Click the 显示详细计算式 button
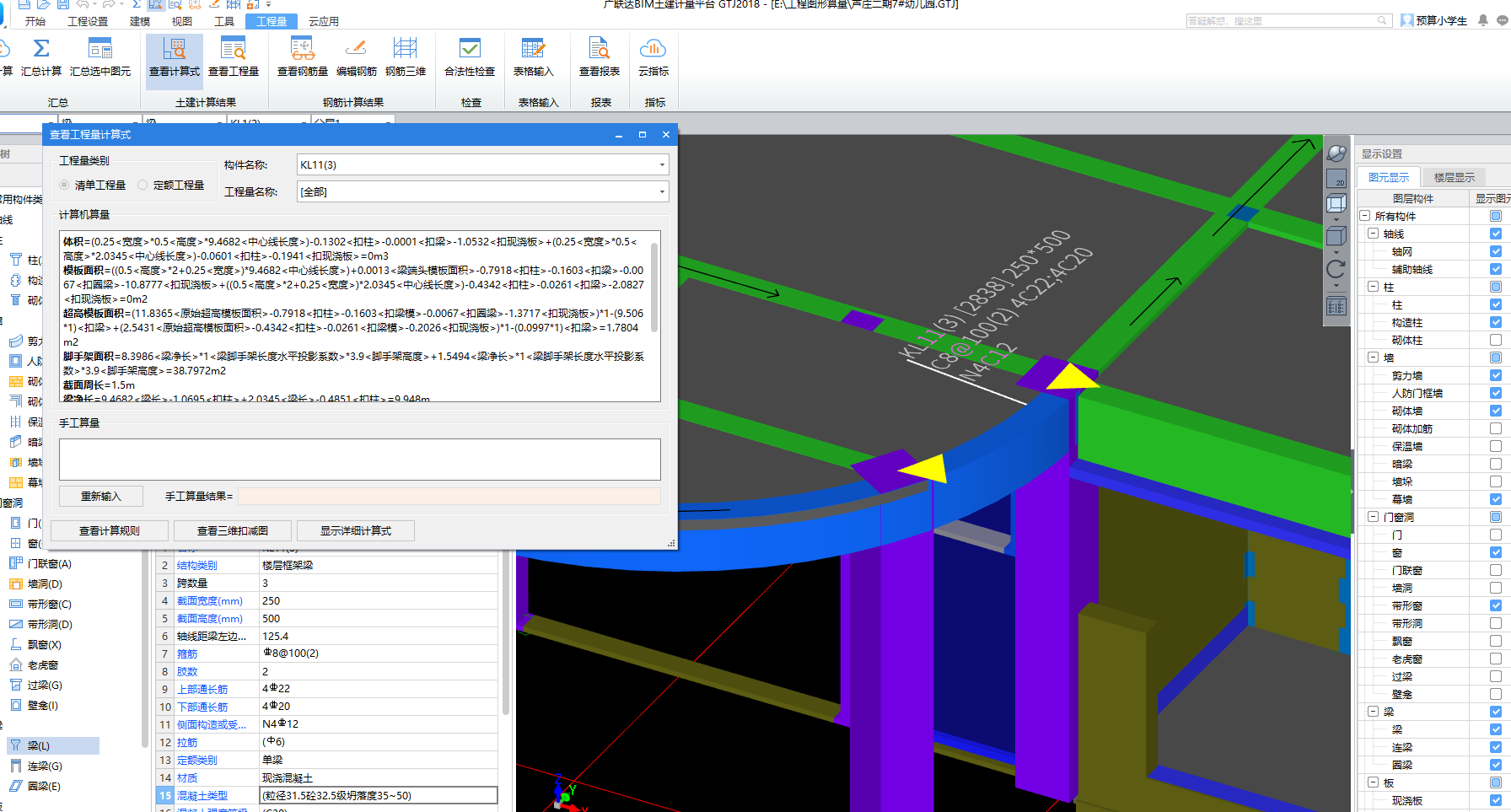This screenshot has height=812, width=1511. [x=356, y=530]
